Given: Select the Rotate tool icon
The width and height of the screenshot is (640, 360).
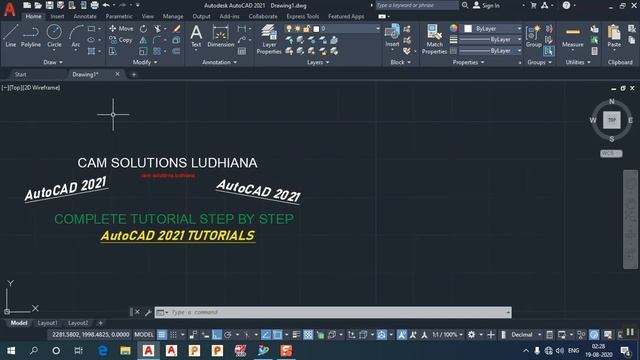Looking at the screenshot, I should click(143, 29).
